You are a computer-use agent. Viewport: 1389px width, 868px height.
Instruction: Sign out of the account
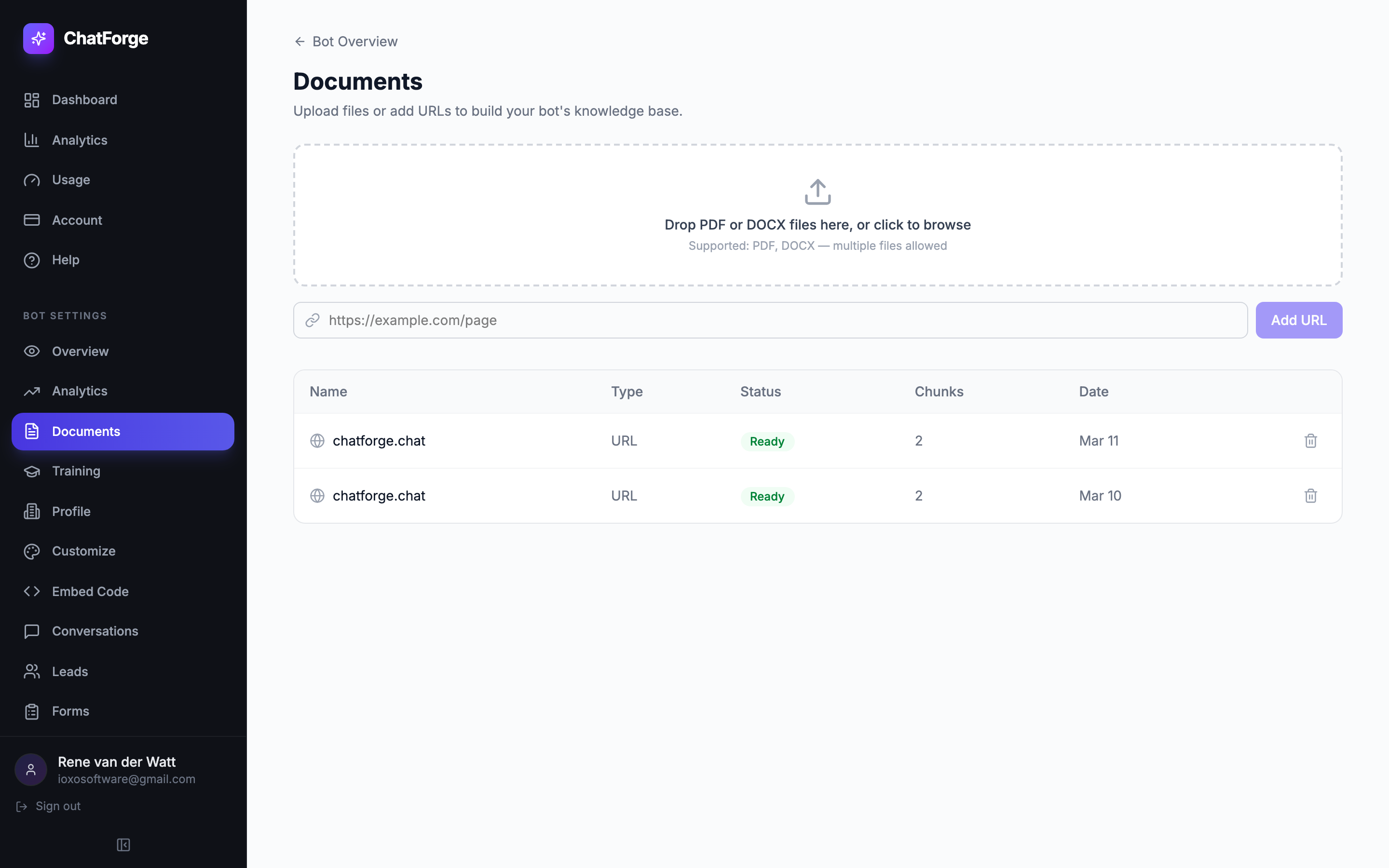[x=57, y=806]
